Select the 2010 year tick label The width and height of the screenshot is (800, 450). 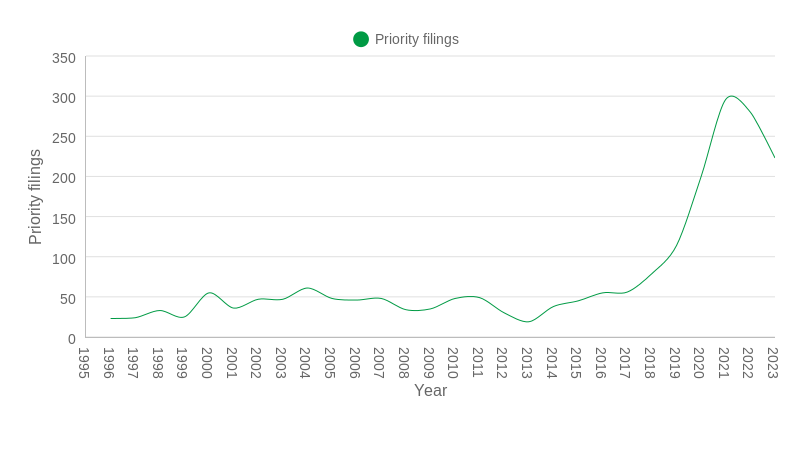(454, 363)
